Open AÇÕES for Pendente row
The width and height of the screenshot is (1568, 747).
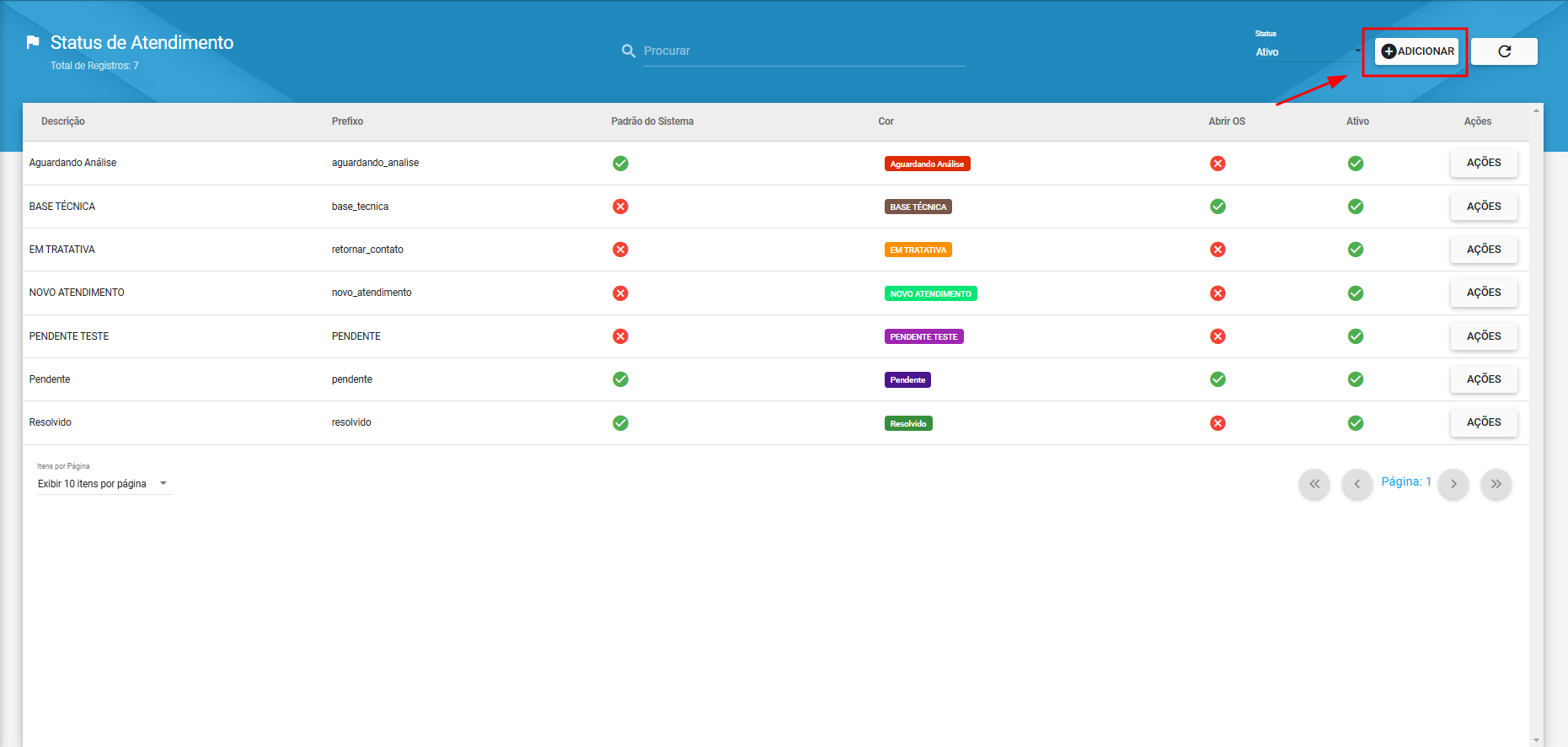1484,379
